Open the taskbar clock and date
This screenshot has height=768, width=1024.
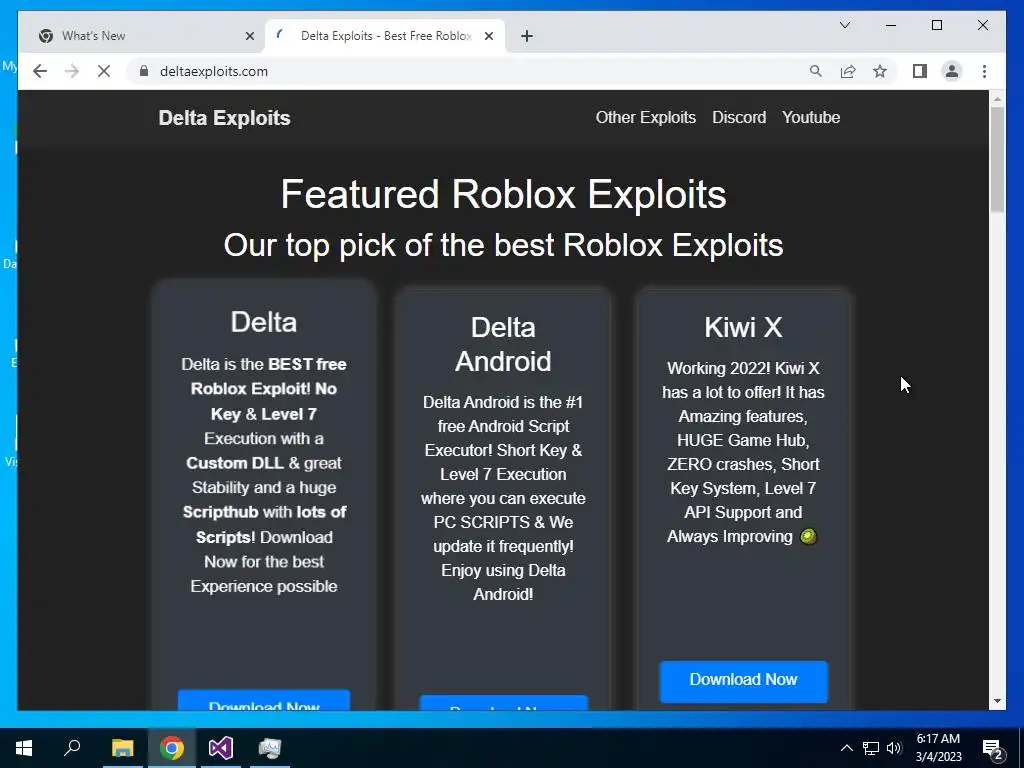pos(938,748)
